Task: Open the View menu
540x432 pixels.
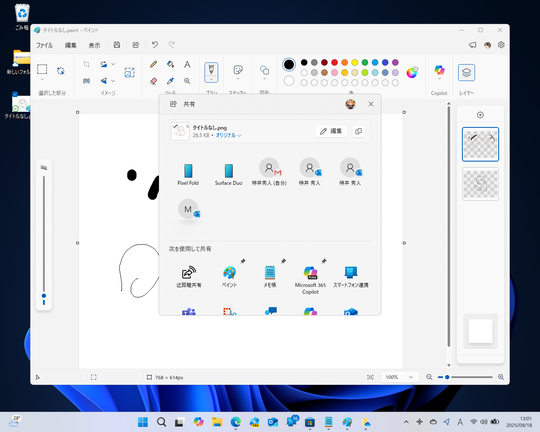Action: tap(94, 45)
